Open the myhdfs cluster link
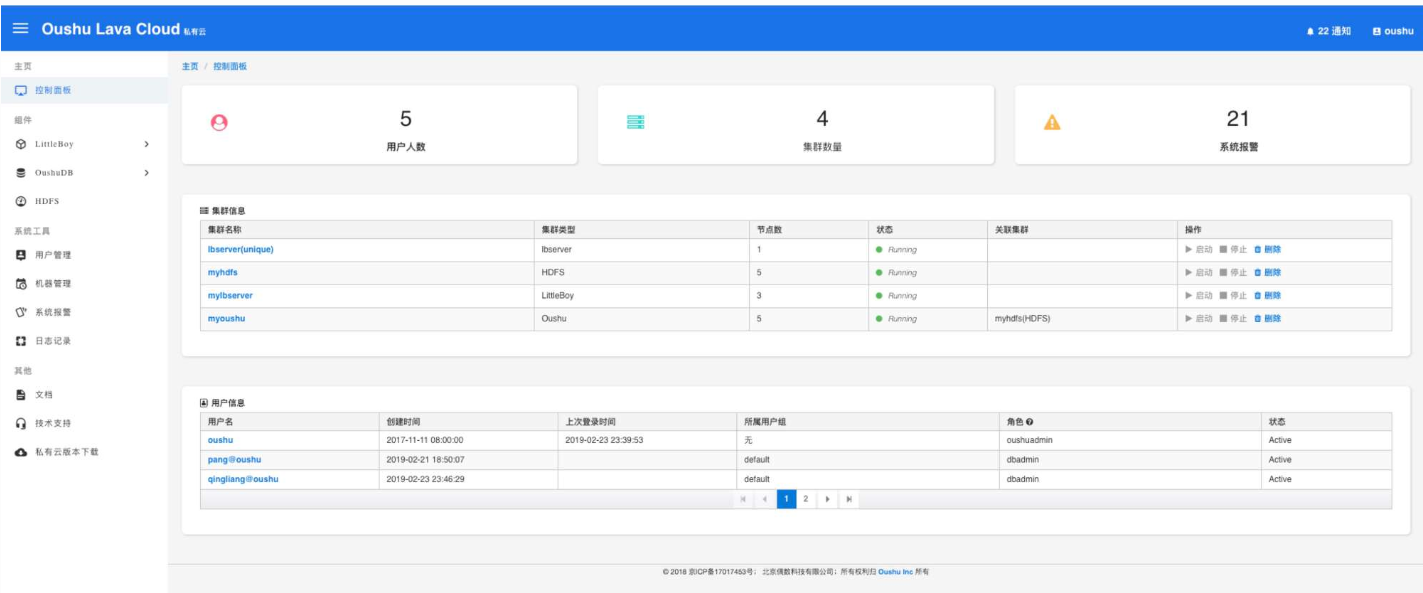Screen dimensions: 1423x593 [222, 272]
